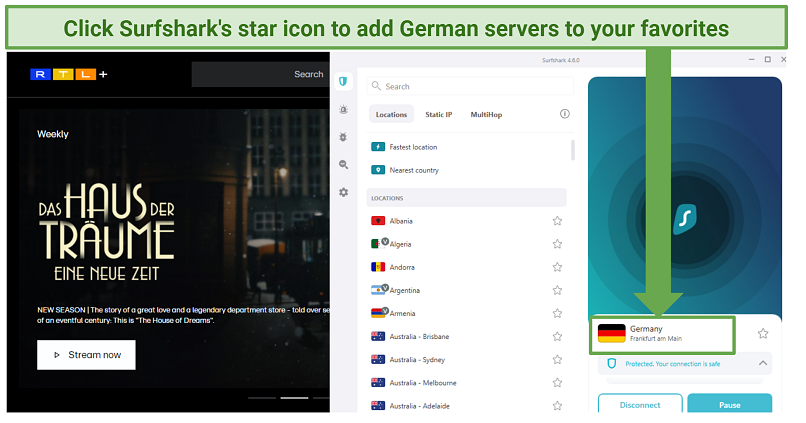Click the Weekly label on RTL+ banner
Viewport: 806px width, 423px height.
tap(52, 134)
